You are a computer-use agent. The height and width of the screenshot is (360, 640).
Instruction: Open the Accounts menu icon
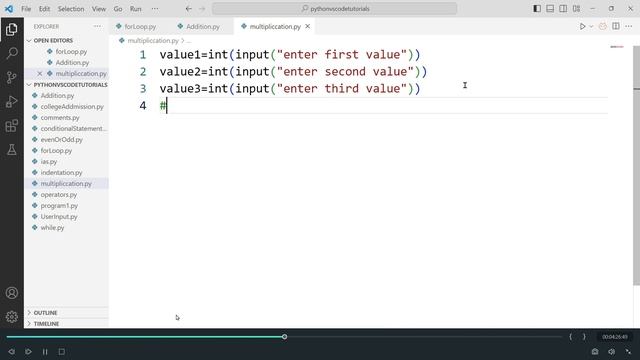pos(12,293)
